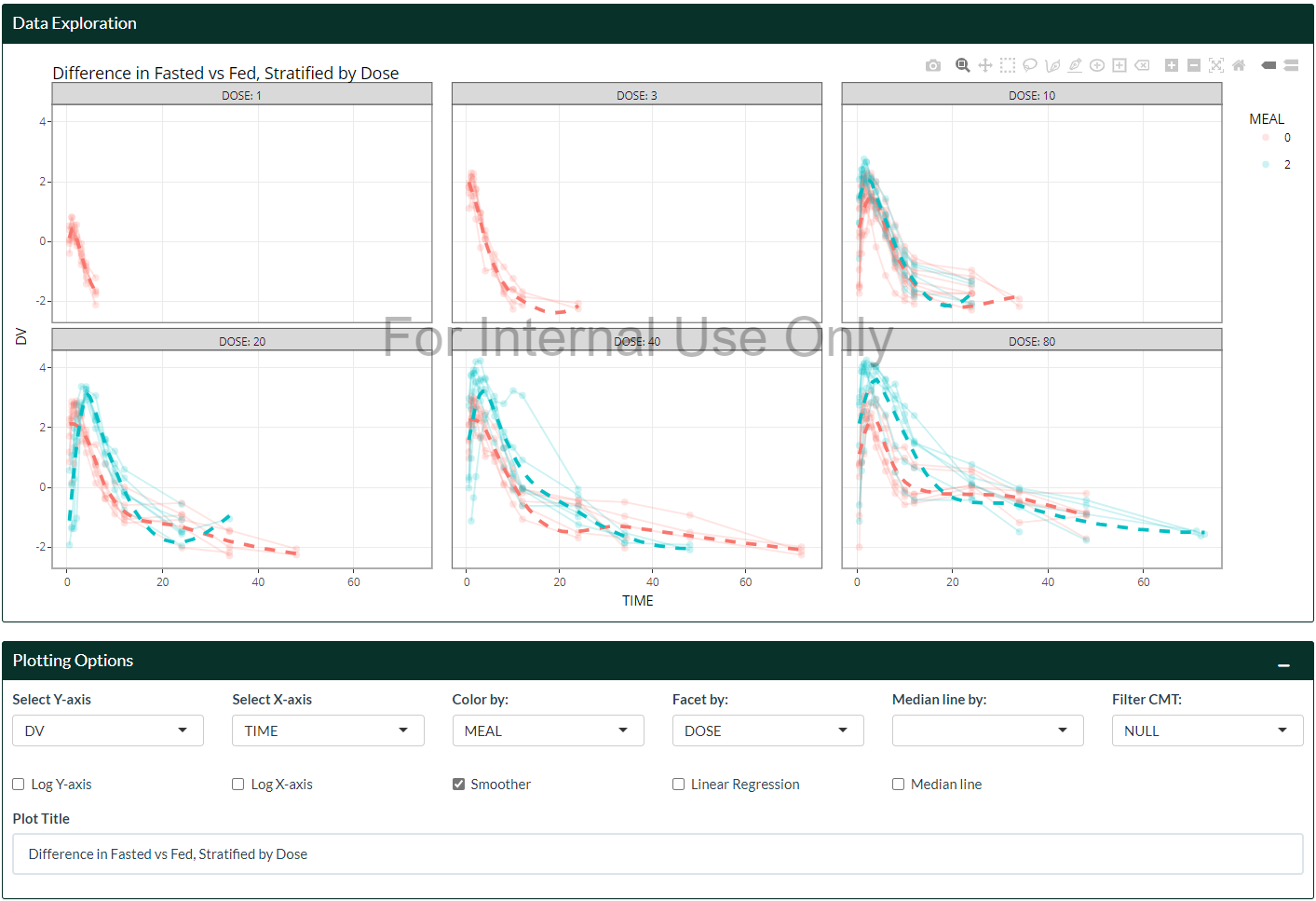The image size is (1316, 901).
Task: Pick the Lasso Select tool
Action: pyautogui.click(x=1029, y=65)
